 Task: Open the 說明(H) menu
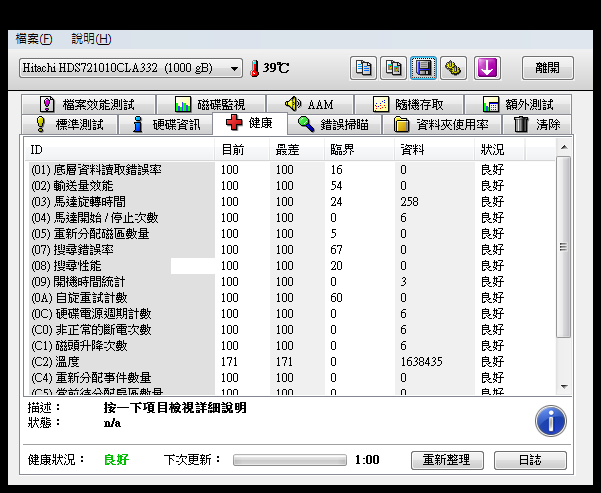(91, 39)
